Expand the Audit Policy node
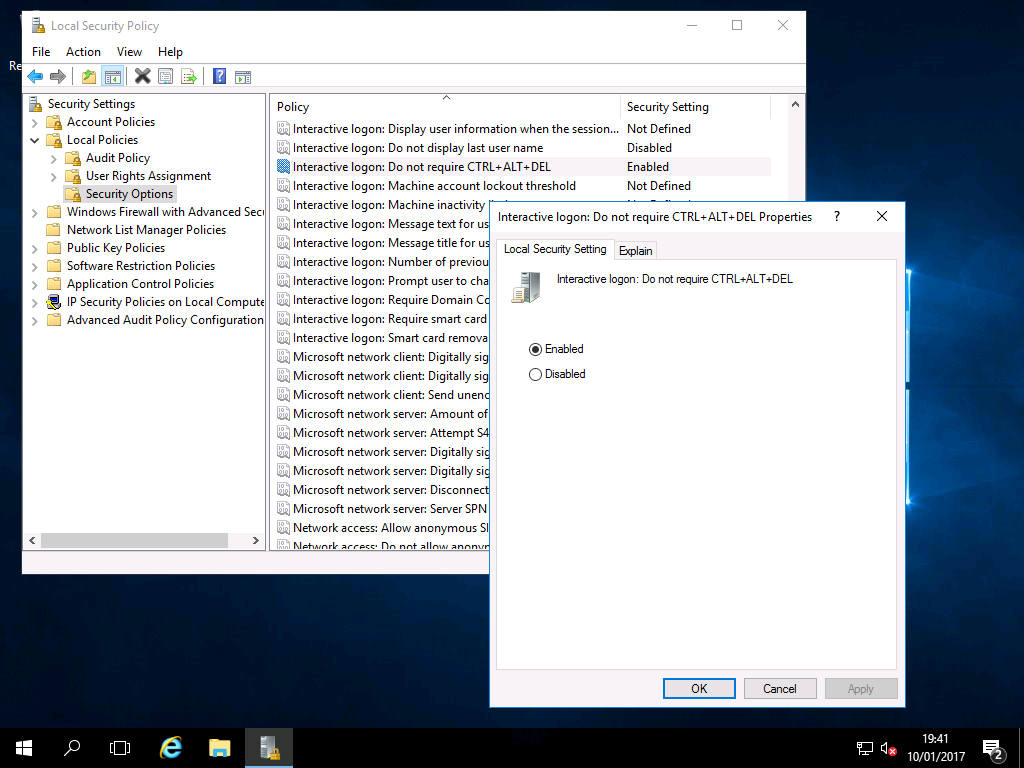 click(54, 158)
